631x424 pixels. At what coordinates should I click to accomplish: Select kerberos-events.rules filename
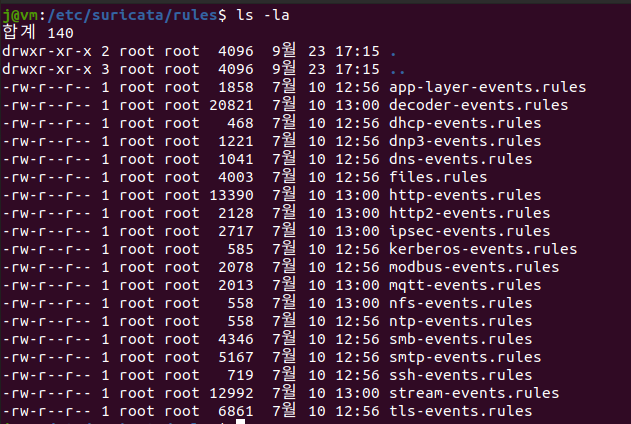click(x=483, y=249)
